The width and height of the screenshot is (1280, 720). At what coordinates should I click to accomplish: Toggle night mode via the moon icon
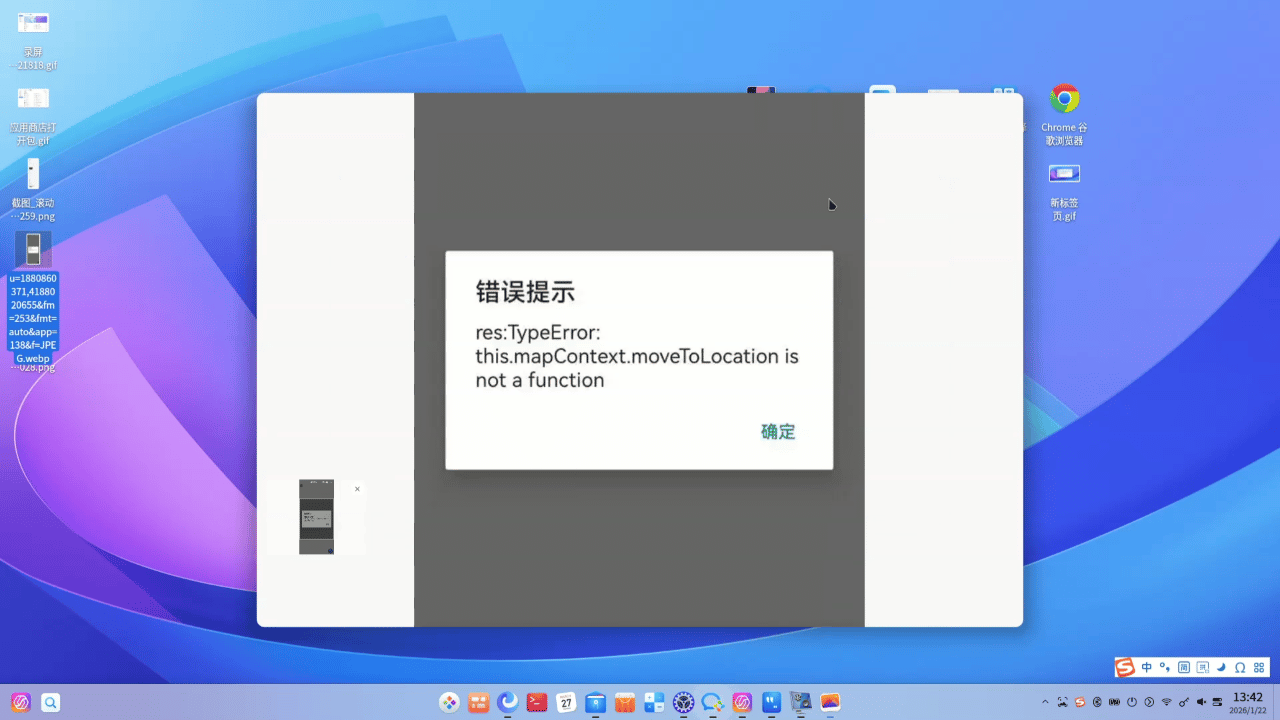(x=1221, y=667)
